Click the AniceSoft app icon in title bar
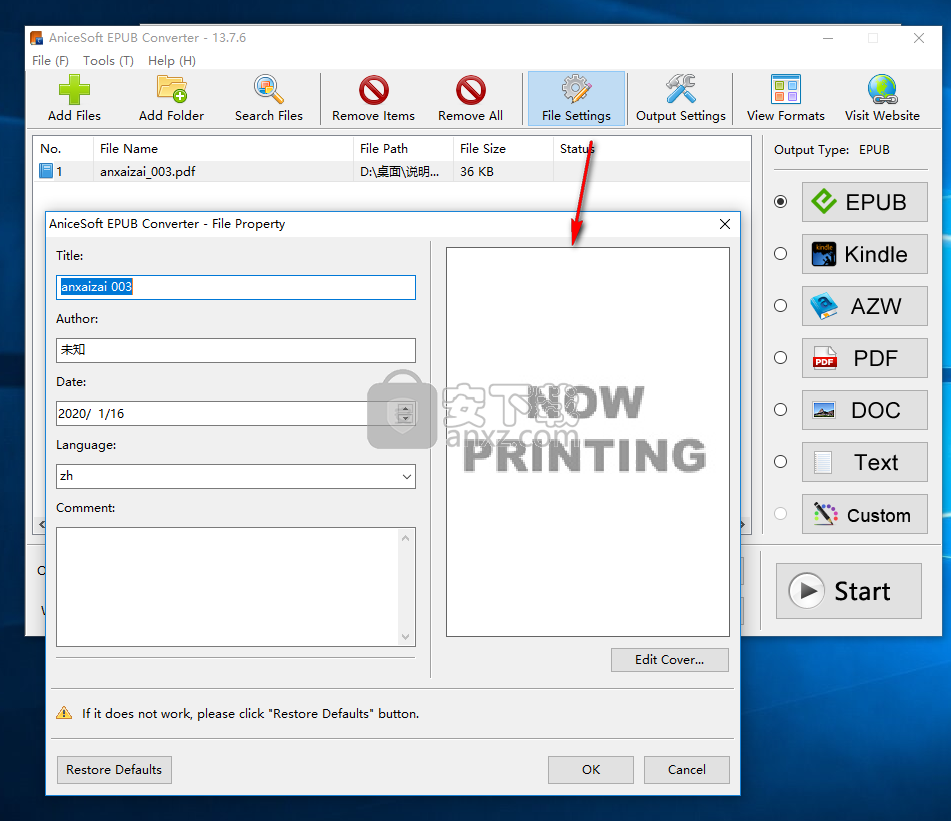Viewport: 951px width, 821px height. click(x=37, y=38)
